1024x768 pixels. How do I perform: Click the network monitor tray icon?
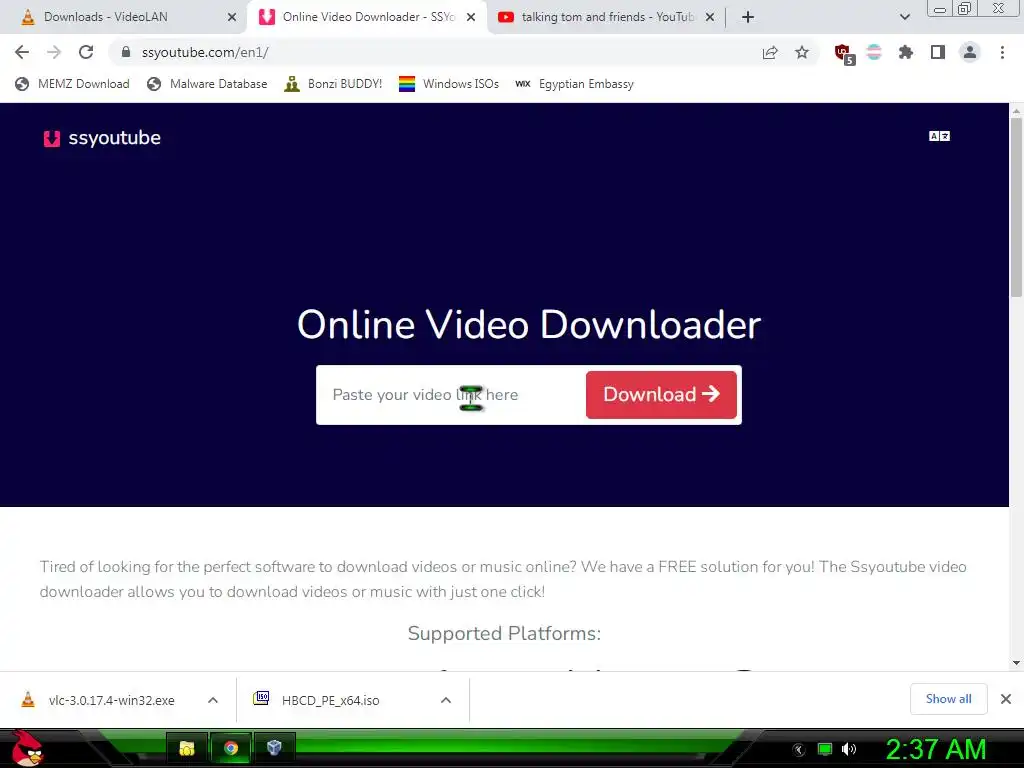click(x=825, y=749)
